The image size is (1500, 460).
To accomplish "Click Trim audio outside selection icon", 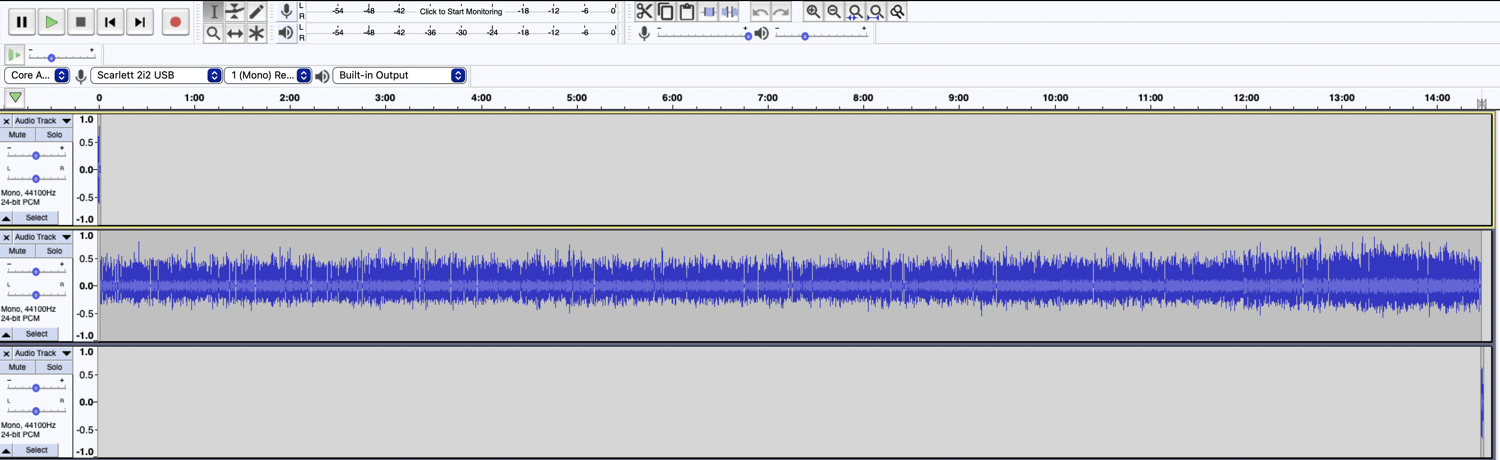I will (709, 12).
